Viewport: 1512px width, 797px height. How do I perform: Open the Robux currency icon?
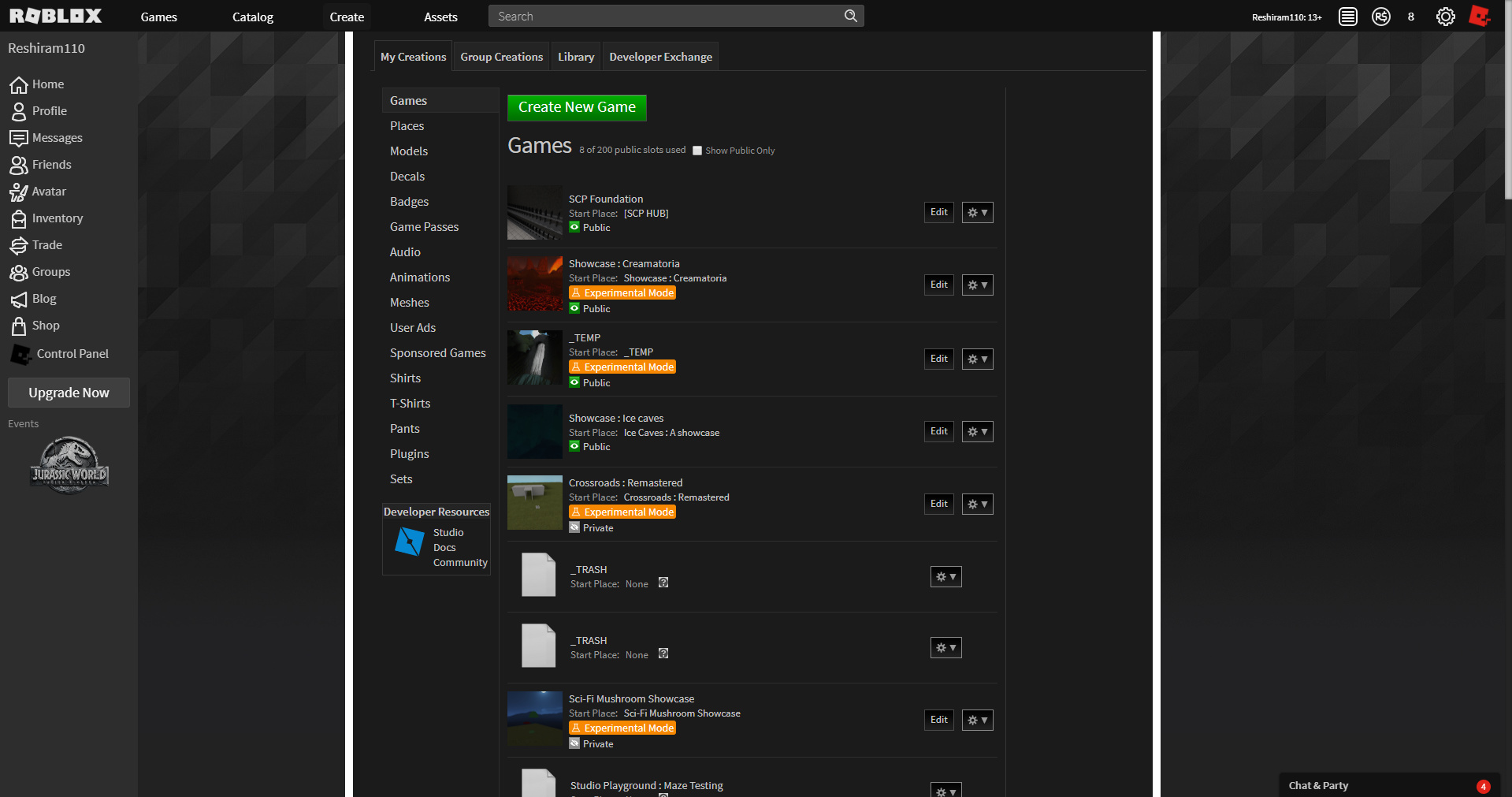pos(1380,16)
